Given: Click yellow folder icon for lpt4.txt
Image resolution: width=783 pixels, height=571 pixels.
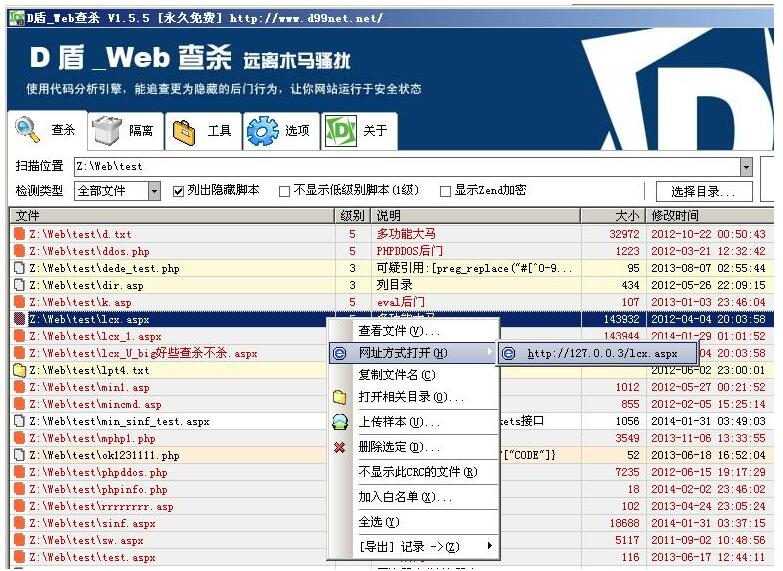Looking at the screenshot, I should click(x=19, y=370).
